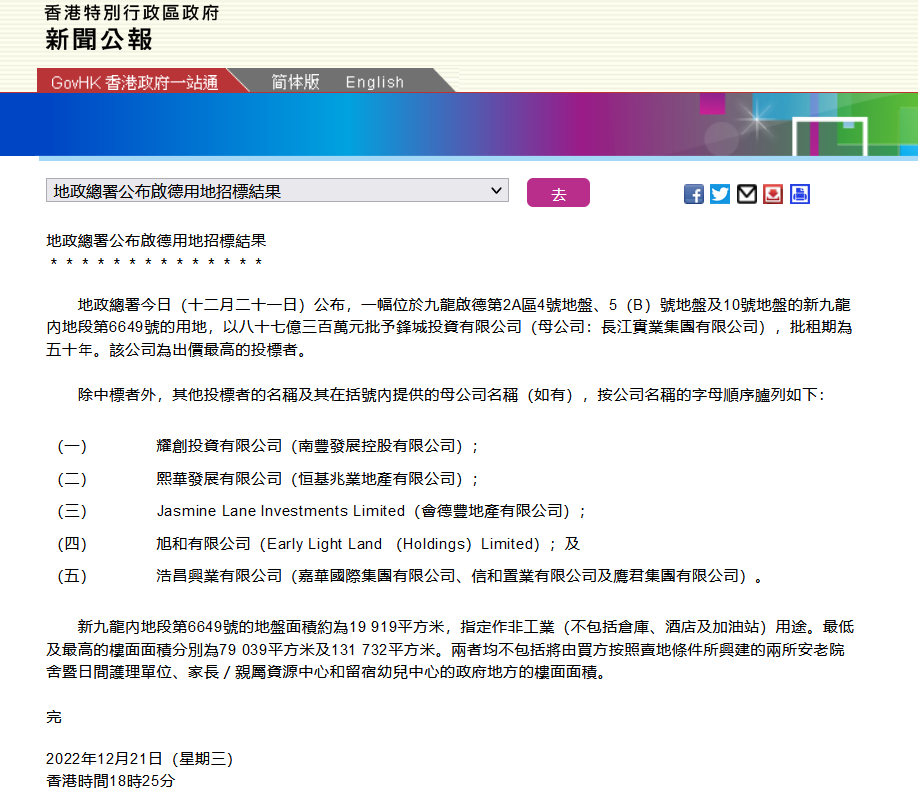This screenshot has height=802, width=918.
Task: Switch to the English version
Action: point(375,82)
